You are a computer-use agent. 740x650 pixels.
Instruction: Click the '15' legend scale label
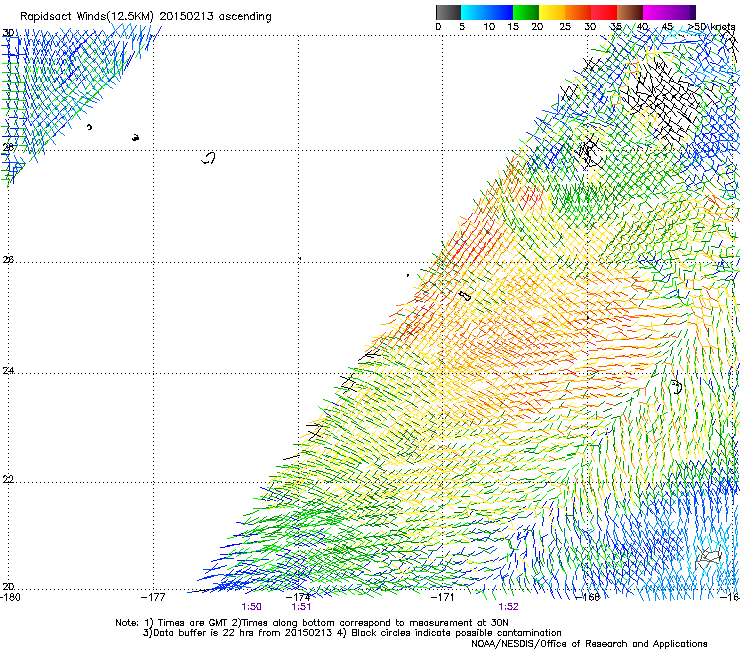pos(513,27)
